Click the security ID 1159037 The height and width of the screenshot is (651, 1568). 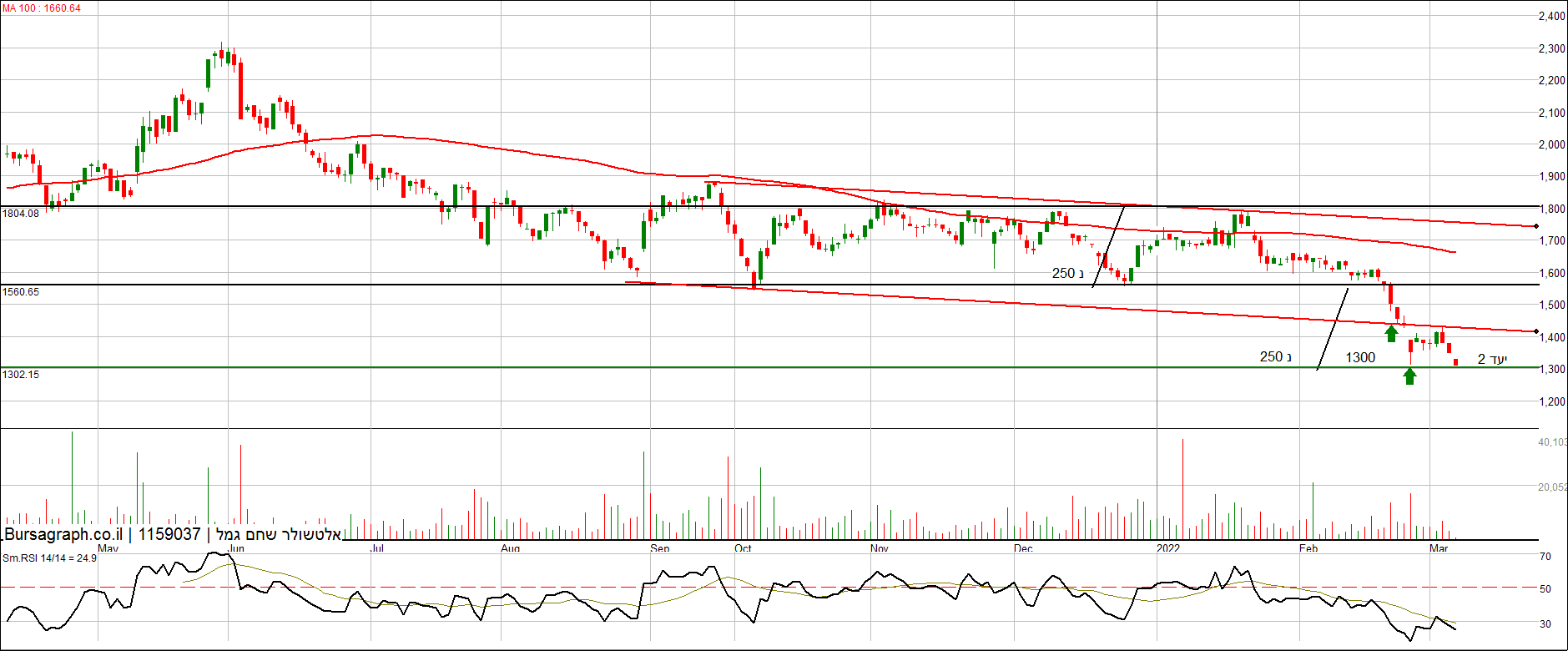coord(169,534)
